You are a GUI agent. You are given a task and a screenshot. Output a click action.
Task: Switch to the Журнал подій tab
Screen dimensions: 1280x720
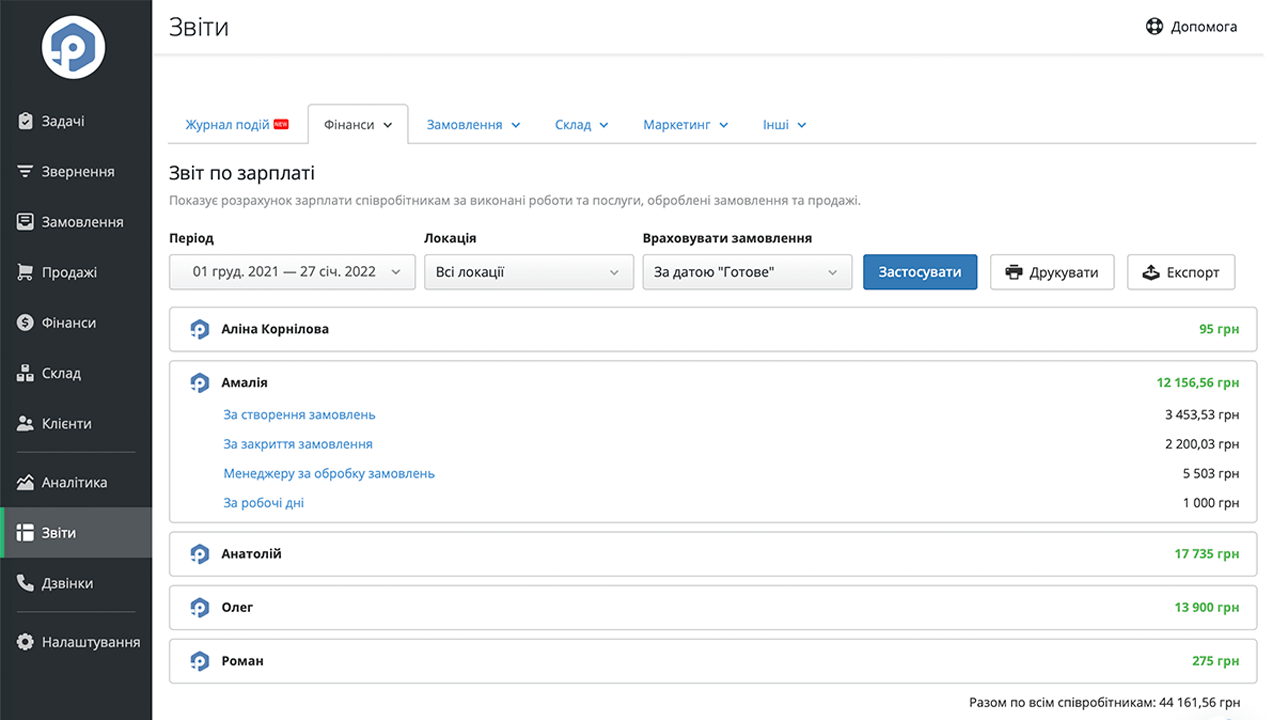237,125
